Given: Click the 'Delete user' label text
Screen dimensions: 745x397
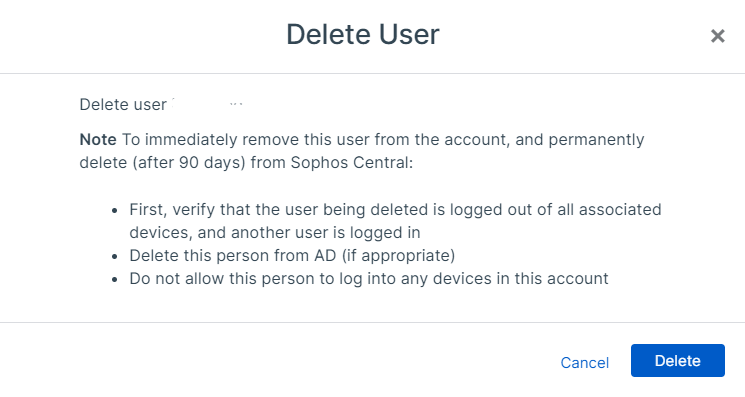Looking at the screenshot, I should click(123, 104).
